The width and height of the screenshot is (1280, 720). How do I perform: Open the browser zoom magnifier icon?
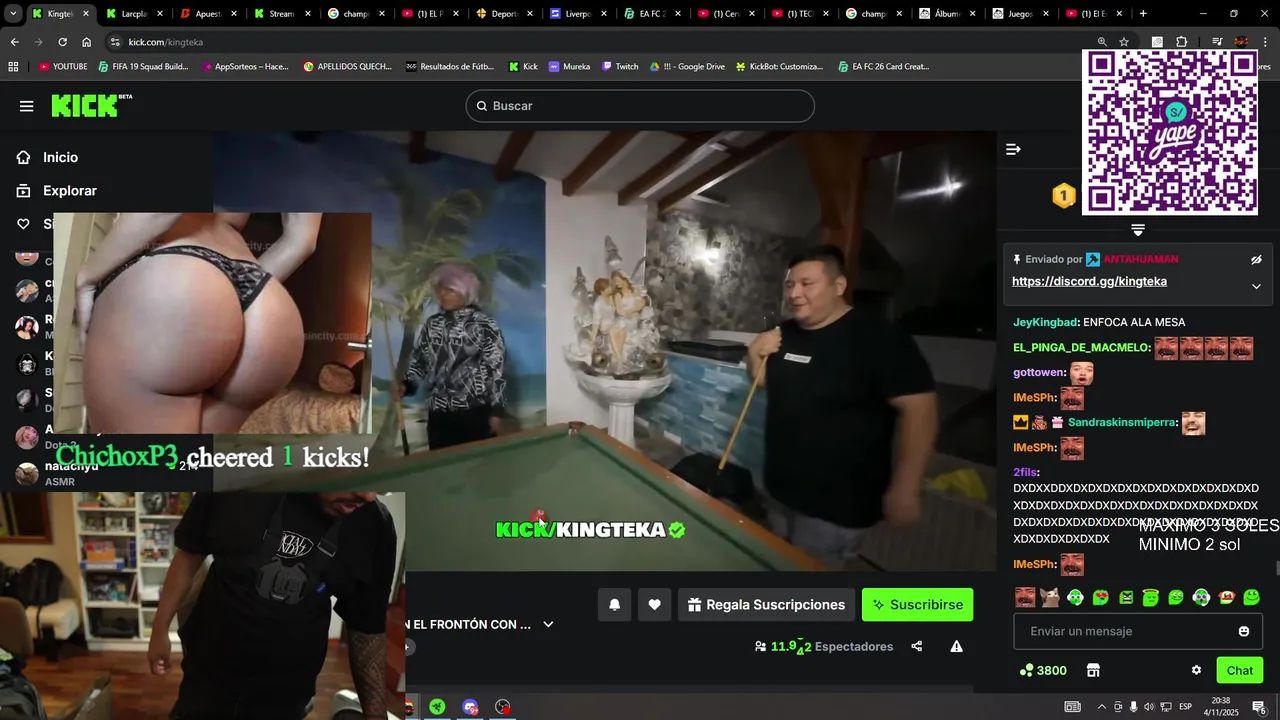tap(1102, 42)
